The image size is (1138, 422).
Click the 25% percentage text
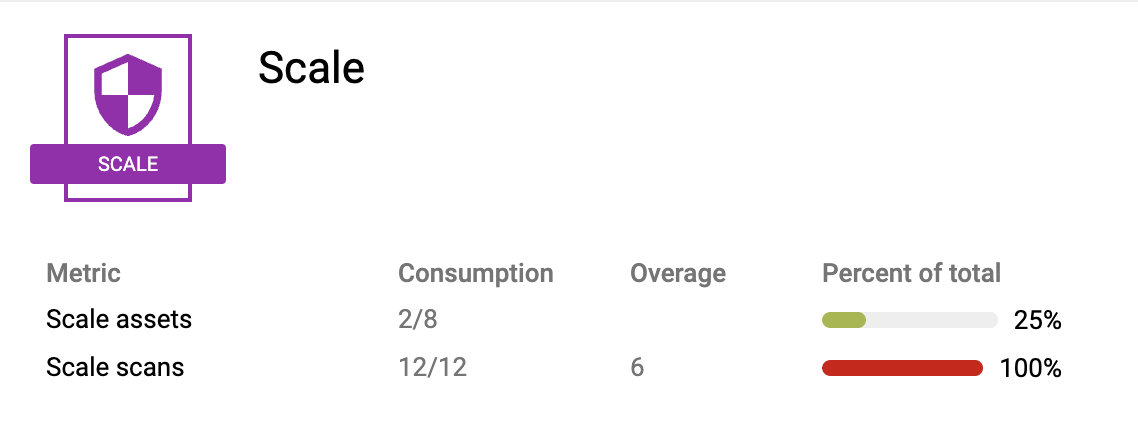coord(1036,321)
